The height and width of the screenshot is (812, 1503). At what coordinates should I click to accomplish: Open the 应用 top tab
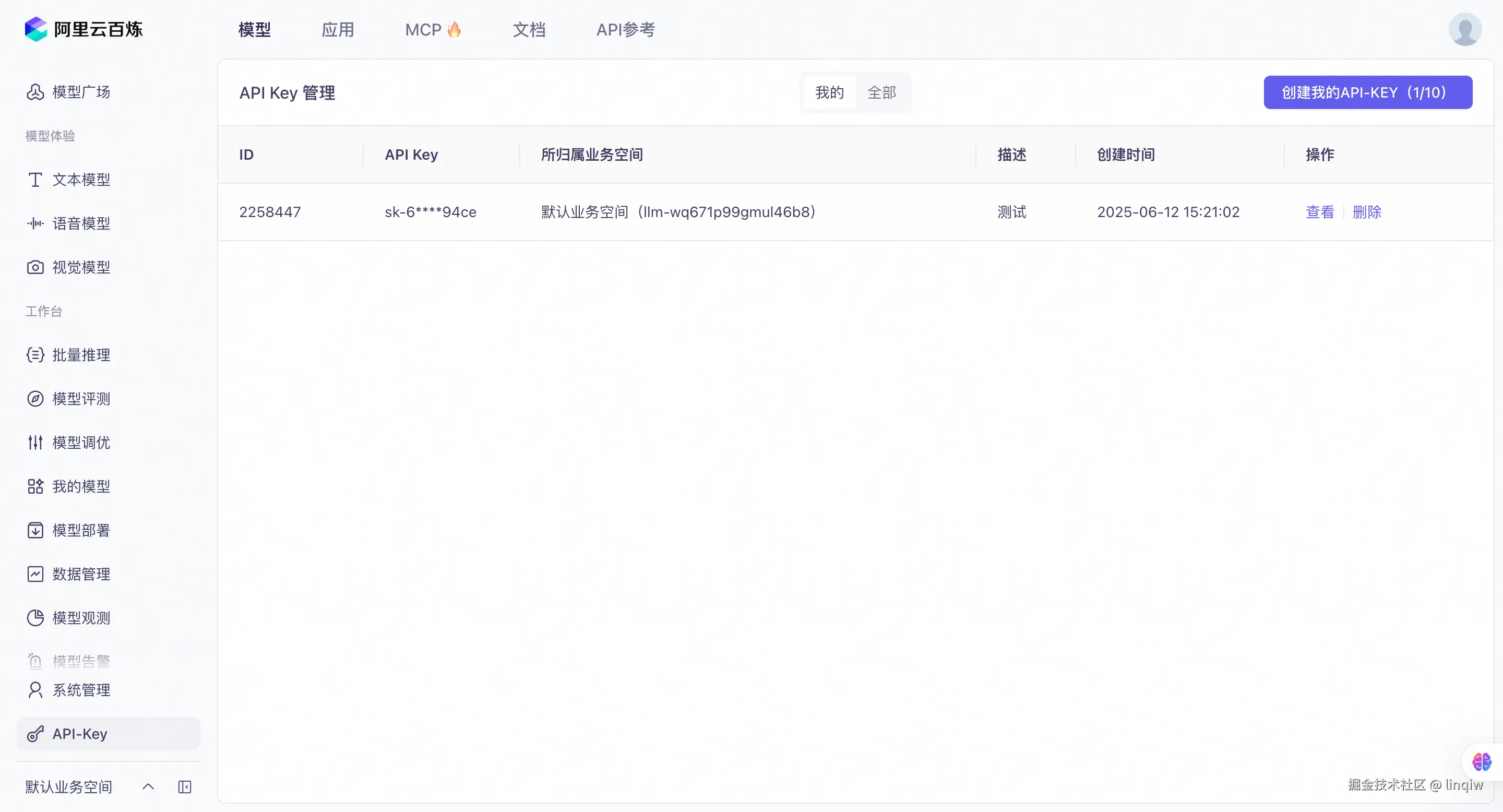(338, 29)
